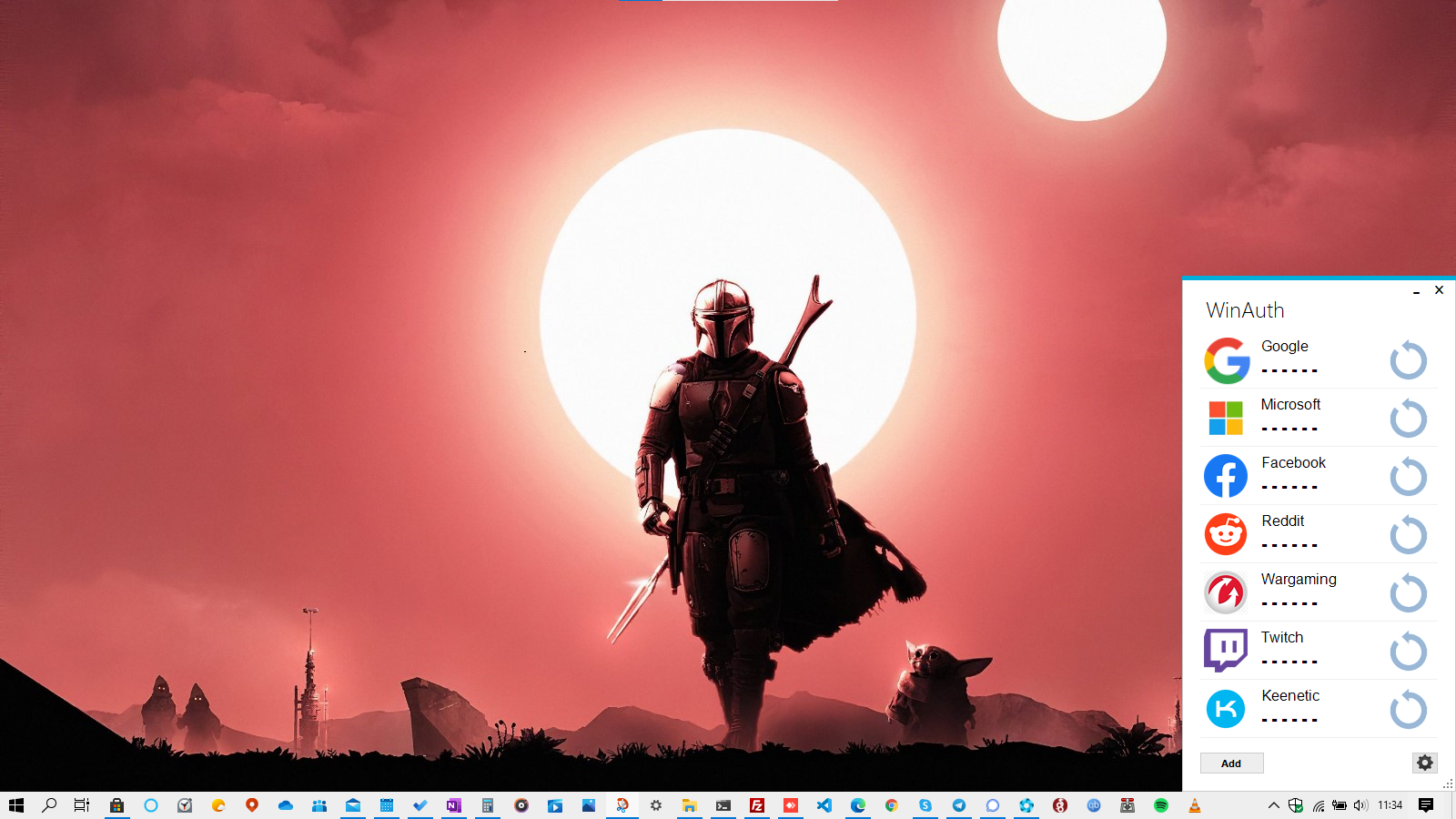The height and width of the screenshot is (819, 1456).
Task: Refresh the Google authenticator code
Action: click(x=1408, y=360)
